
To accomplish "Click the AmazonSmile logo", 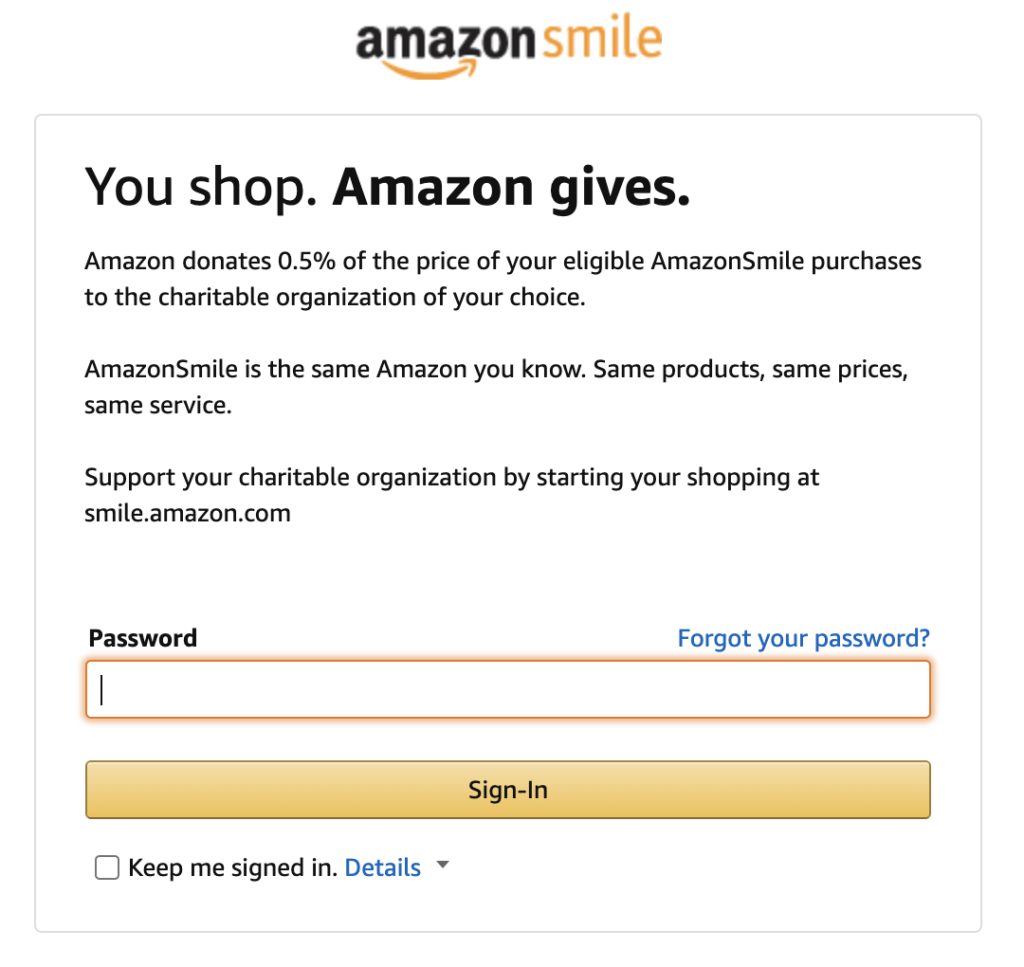I will [508, 45].
